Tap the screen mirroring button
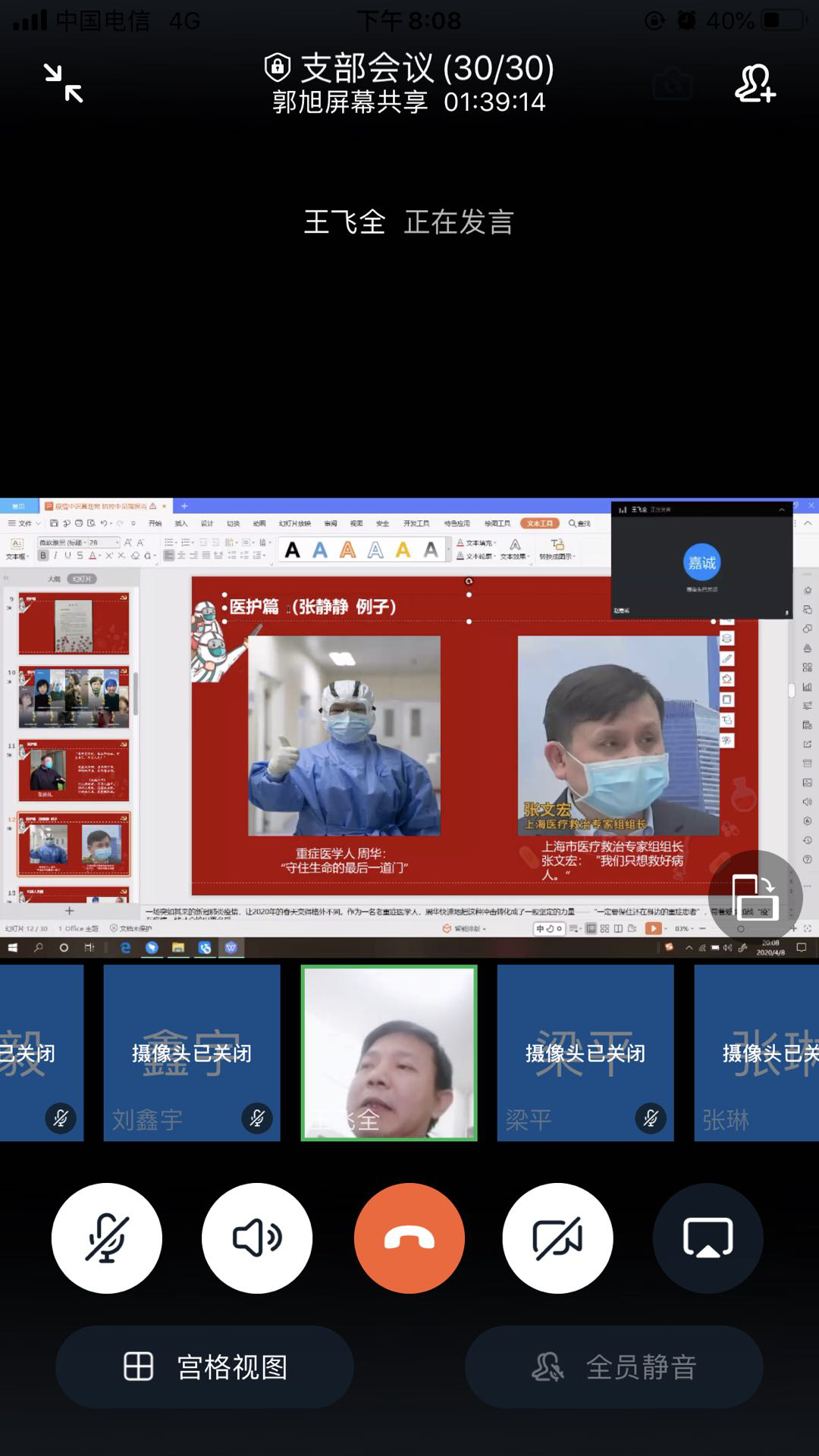The height and width of the screenshot is (1456, 819). coord(708,1238)
